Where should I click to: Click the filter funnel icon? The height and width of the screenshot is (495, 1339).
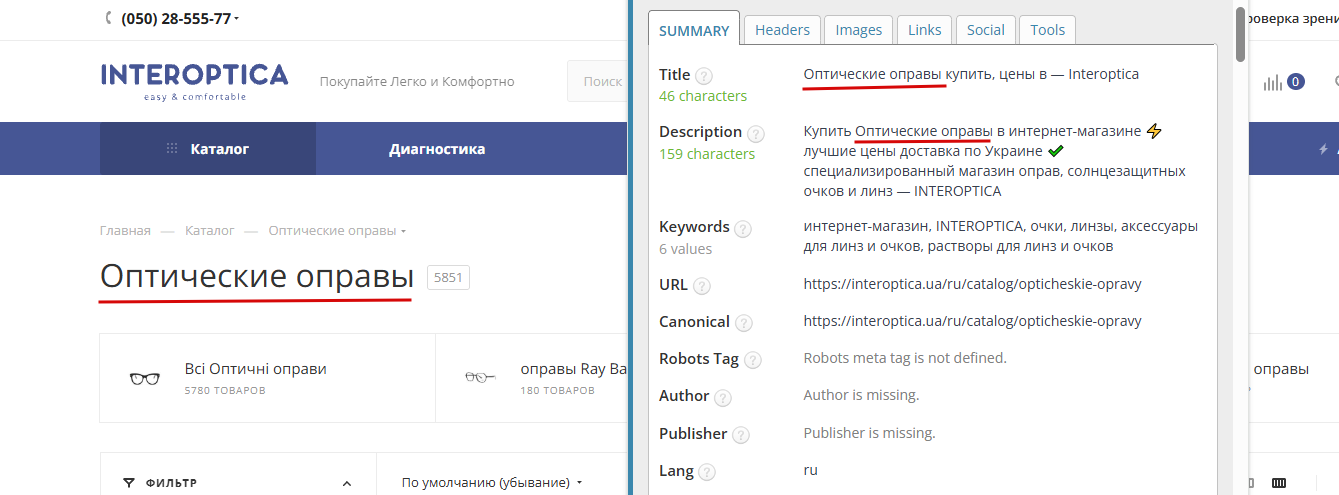[128, 483]
